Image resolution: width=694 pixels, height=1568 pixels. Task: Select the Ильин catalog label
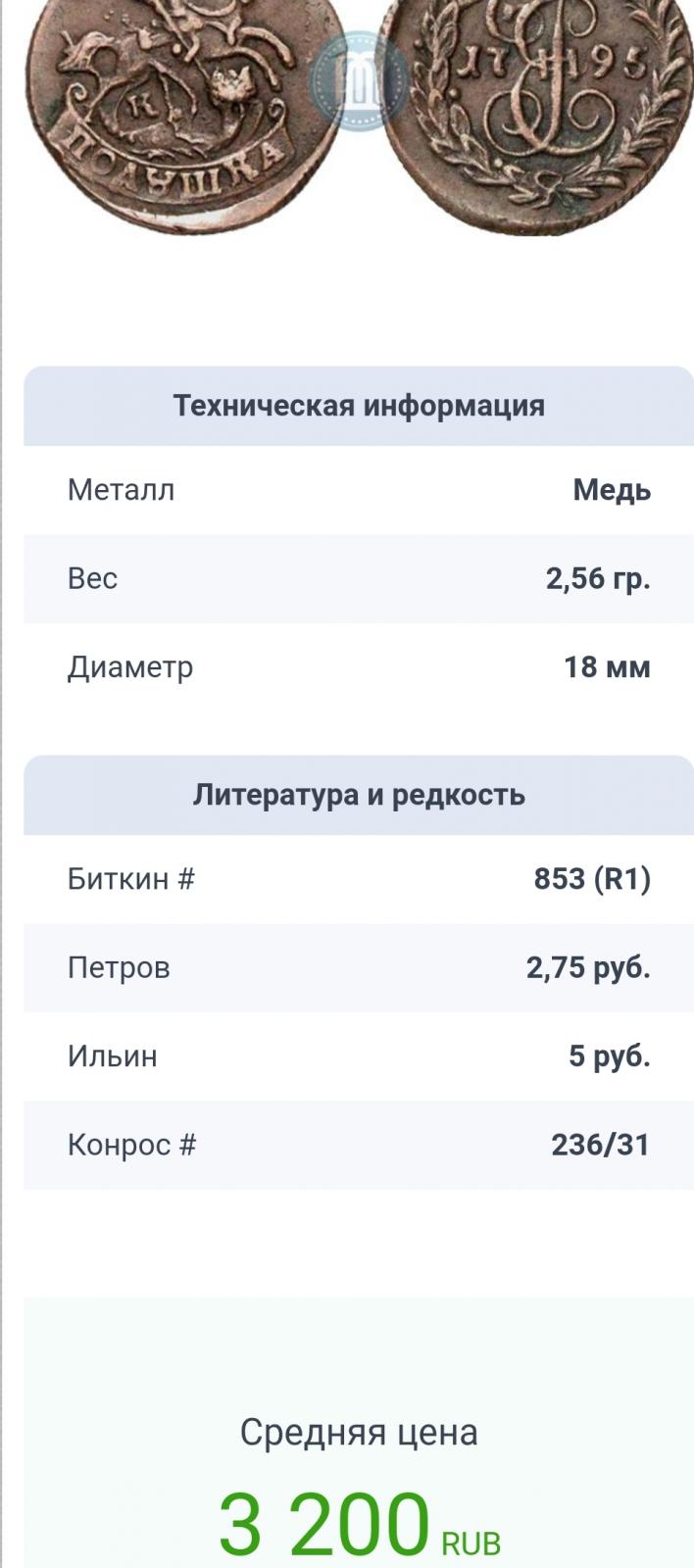(x=112, y=1056)
